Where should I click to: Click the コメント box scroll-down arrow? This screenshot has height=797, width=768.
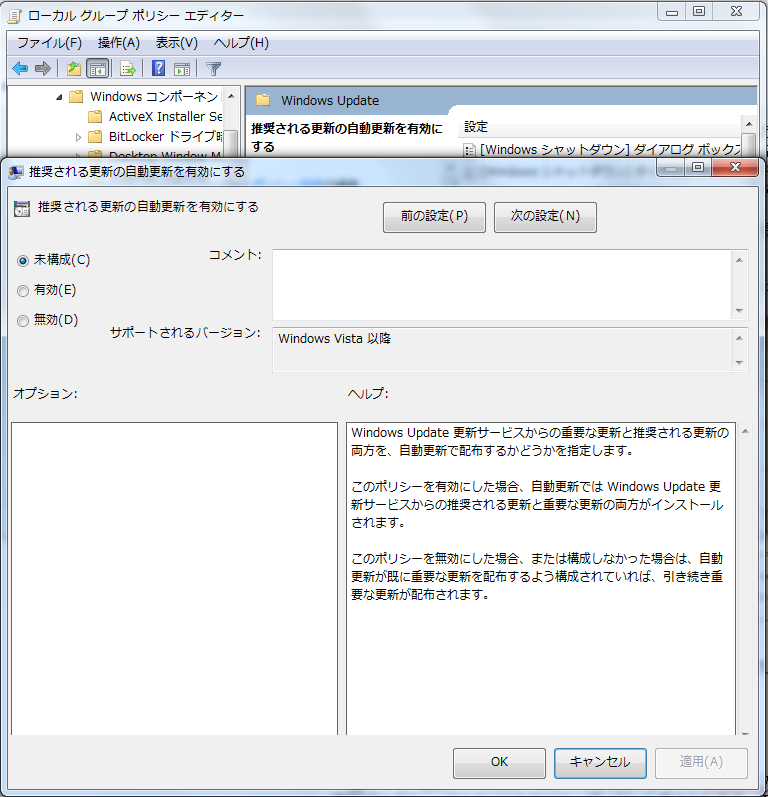(x=740, y=310)
